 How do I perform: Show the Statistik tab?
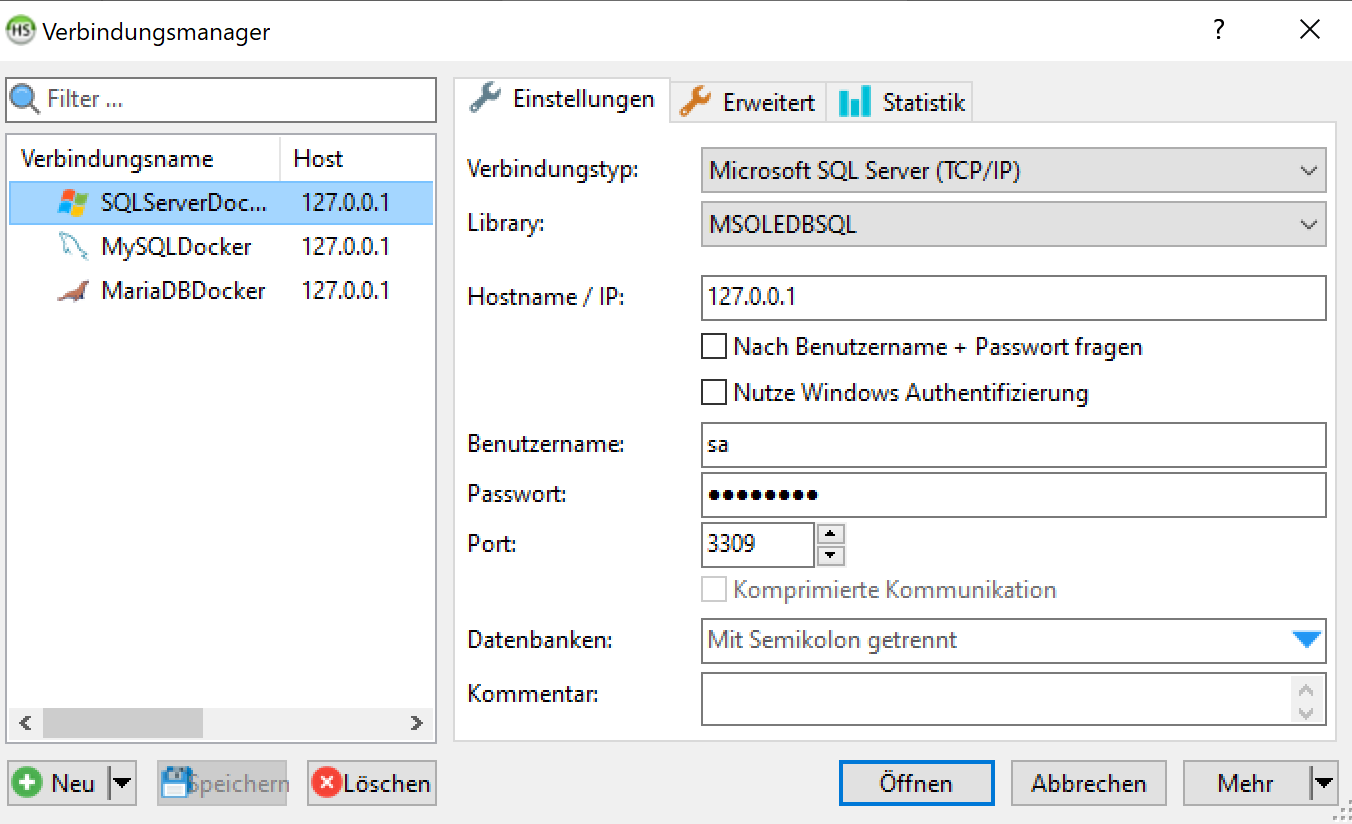902,102
